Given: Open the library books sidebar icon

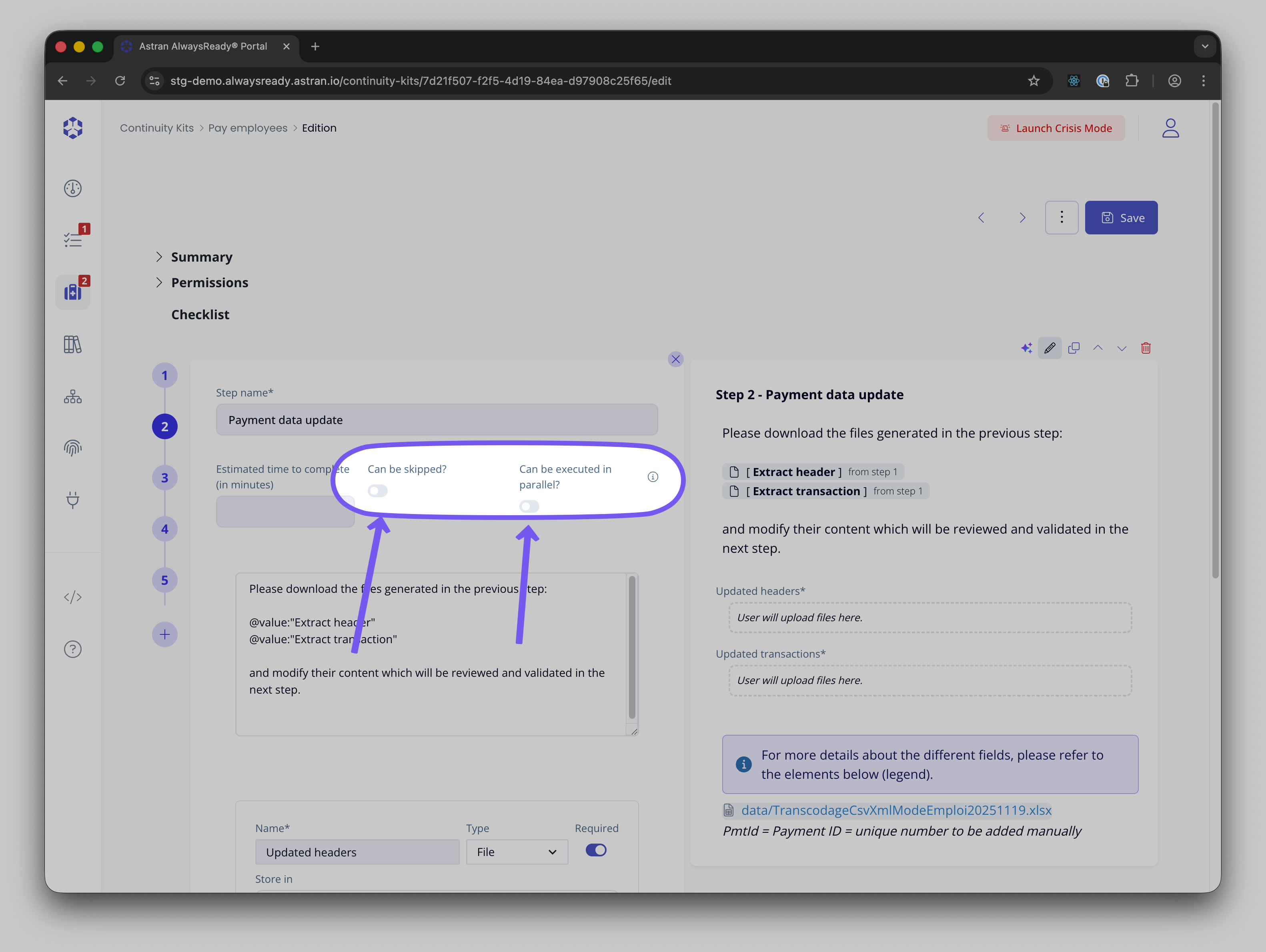Looking at the screenshot, I should (73, 344).
